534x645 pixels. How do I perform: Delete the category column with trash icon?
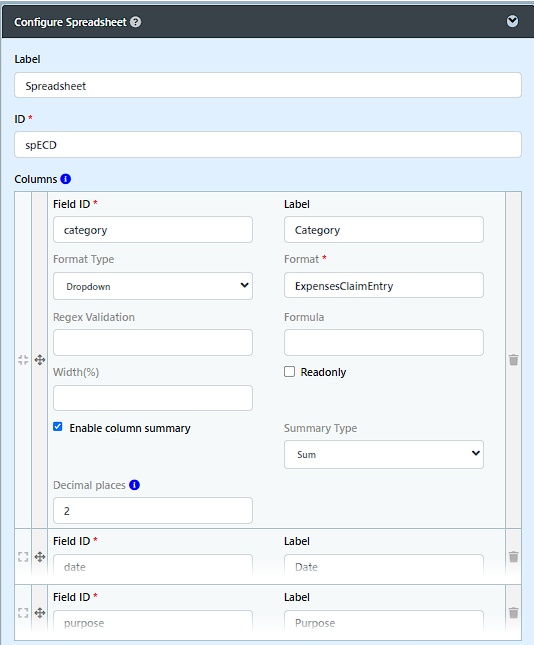click(513, 360)
